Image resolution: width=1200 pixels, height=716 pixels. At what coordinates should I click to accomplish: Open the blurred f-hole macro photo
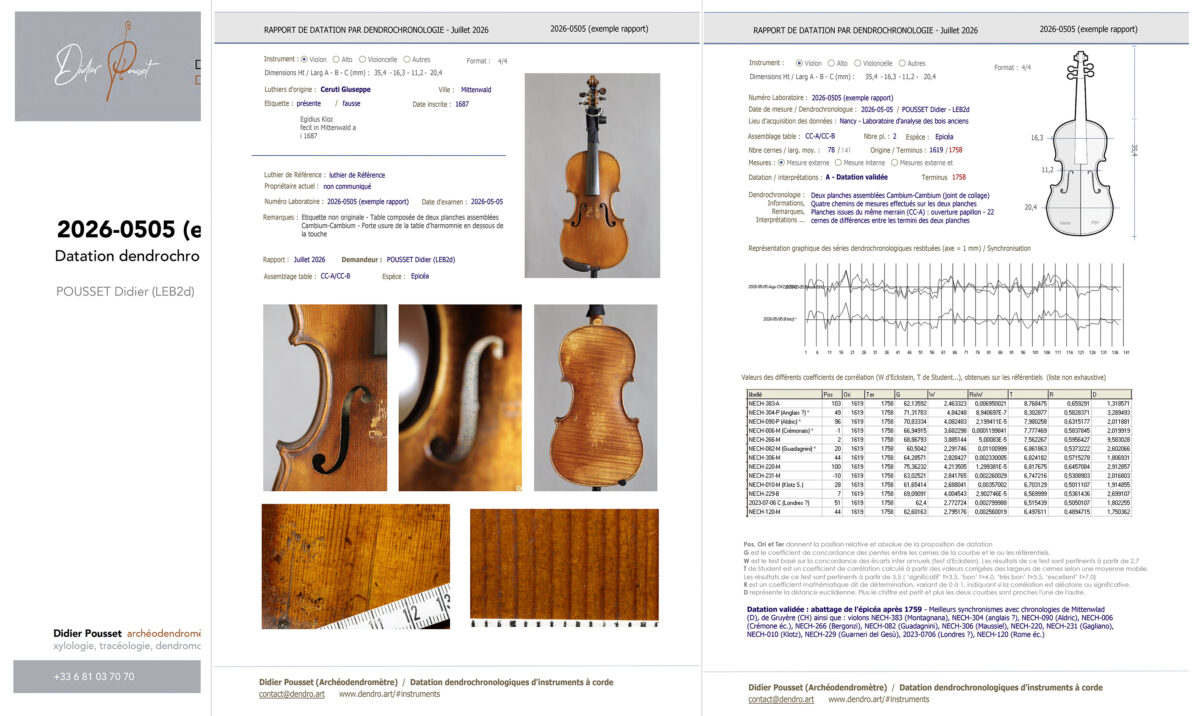[460, 398]
